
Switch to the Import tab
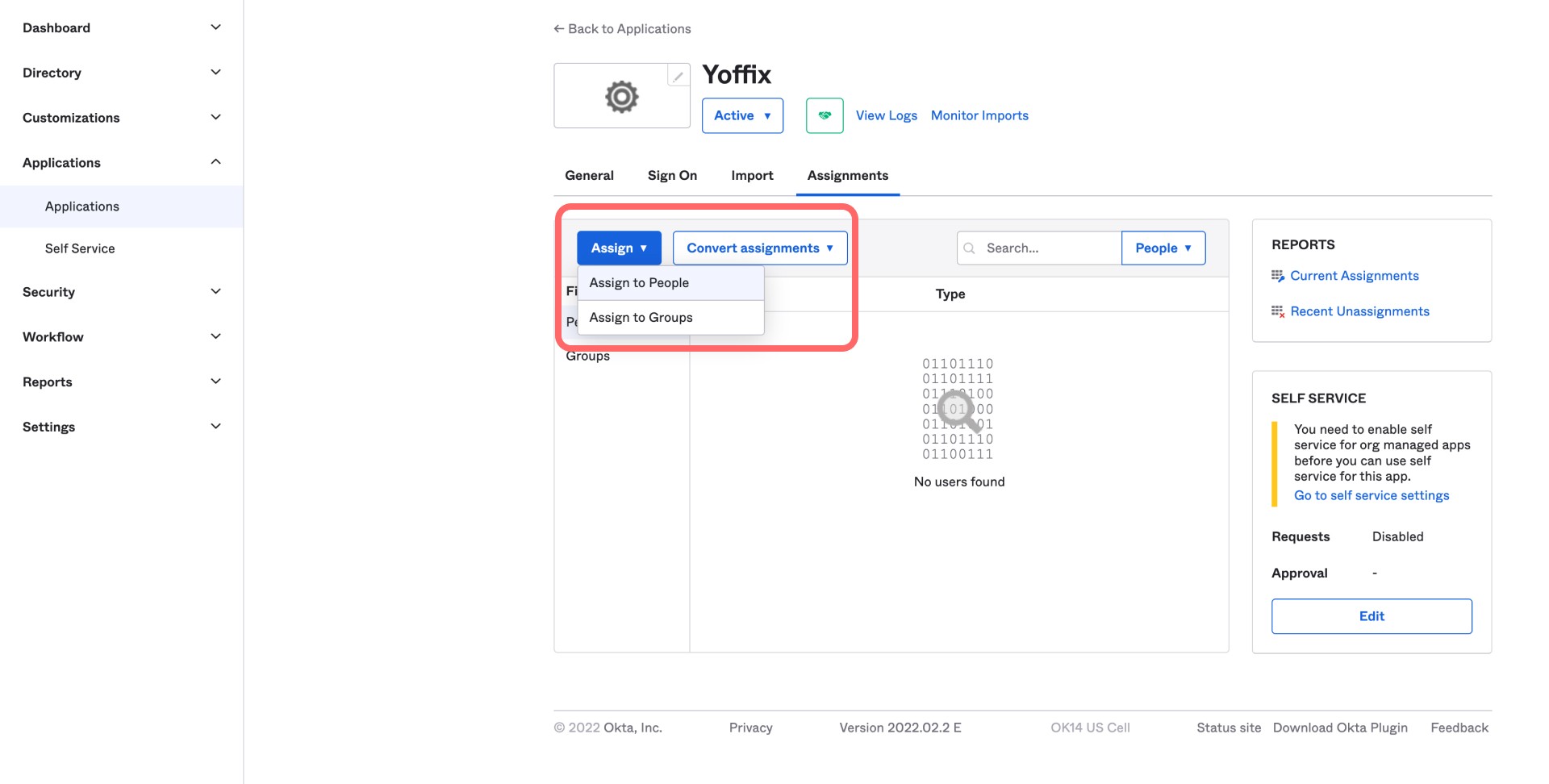[752, 176]
